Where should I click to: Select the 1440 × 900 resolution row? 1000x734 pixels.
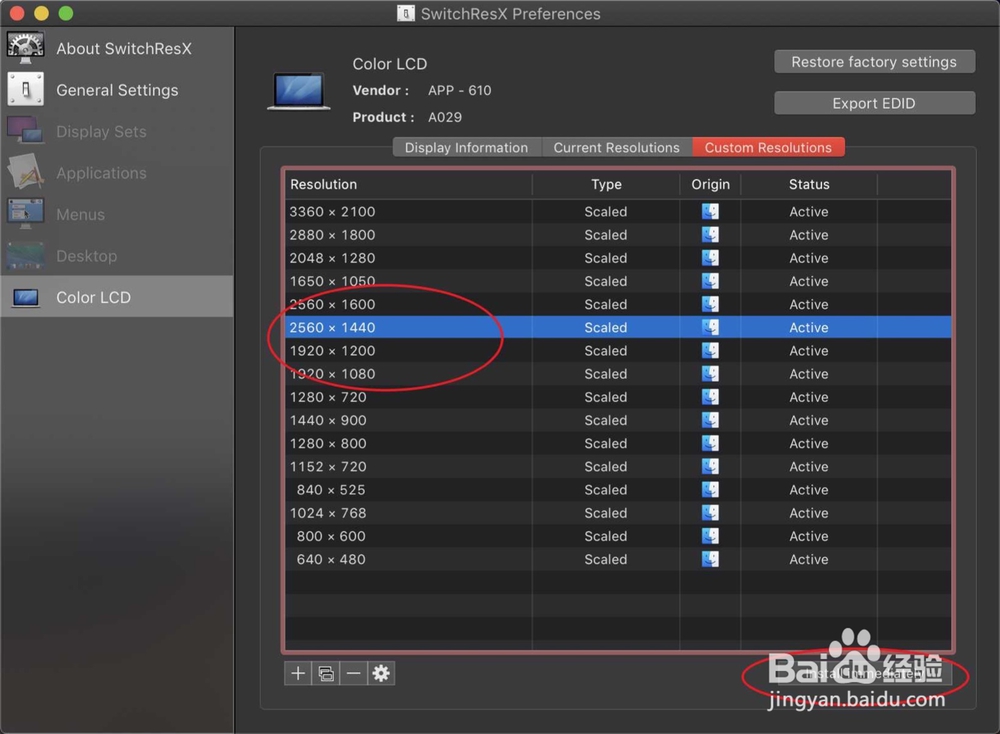coord(618,420)
